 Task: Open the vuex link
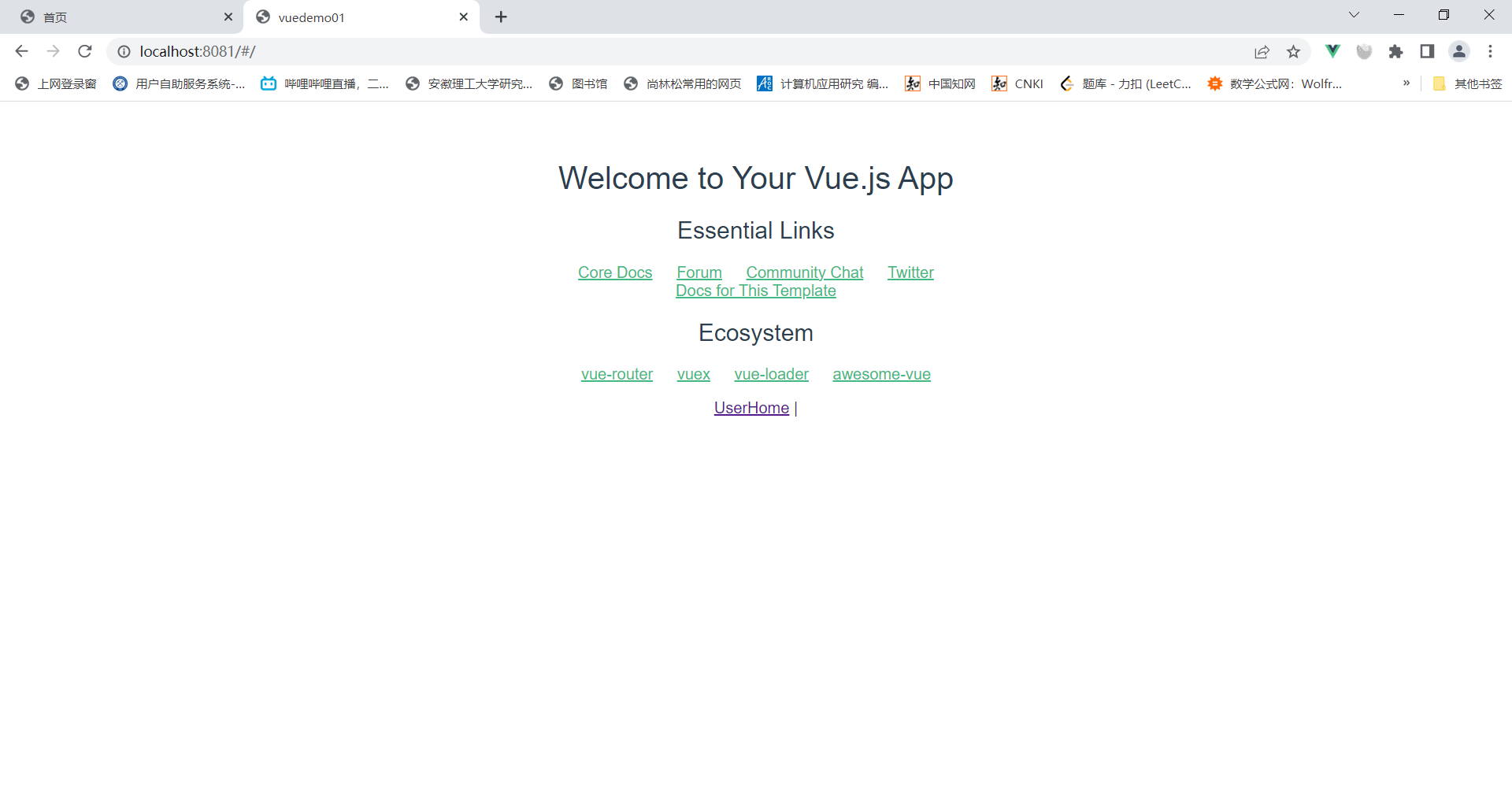click(694, 374)
